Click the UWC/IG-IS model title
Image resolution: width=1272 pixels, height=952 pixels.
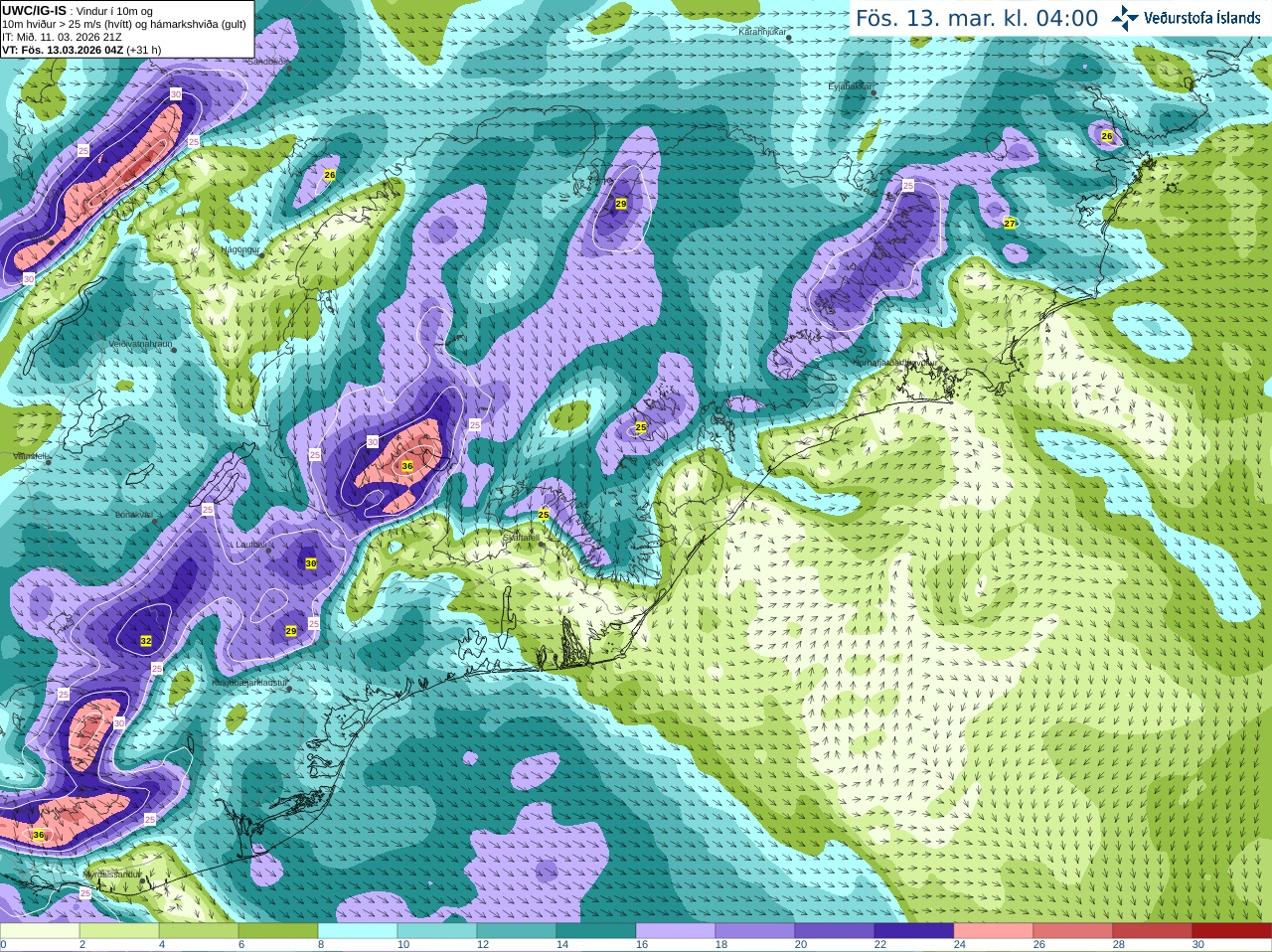tap(34, 11)
